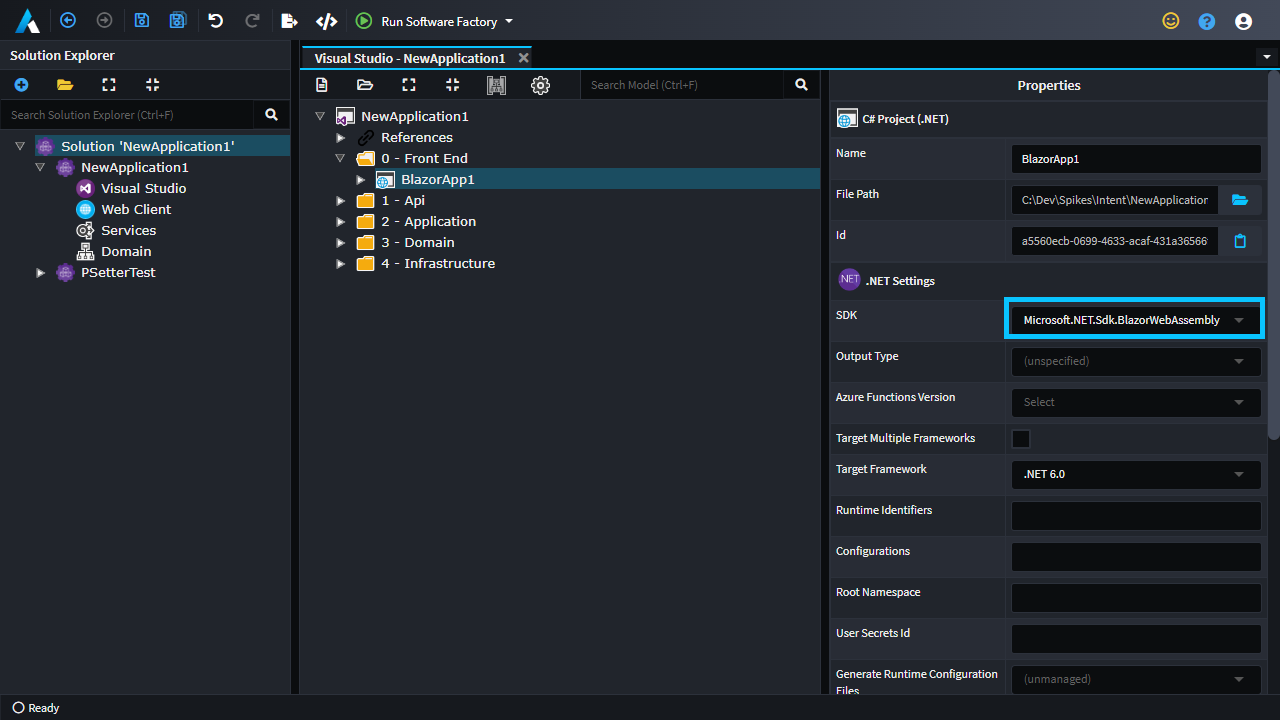1280x720 pixels.
Task: Click the Properties panel scrollbar
Action: (x=1273, y=254)
